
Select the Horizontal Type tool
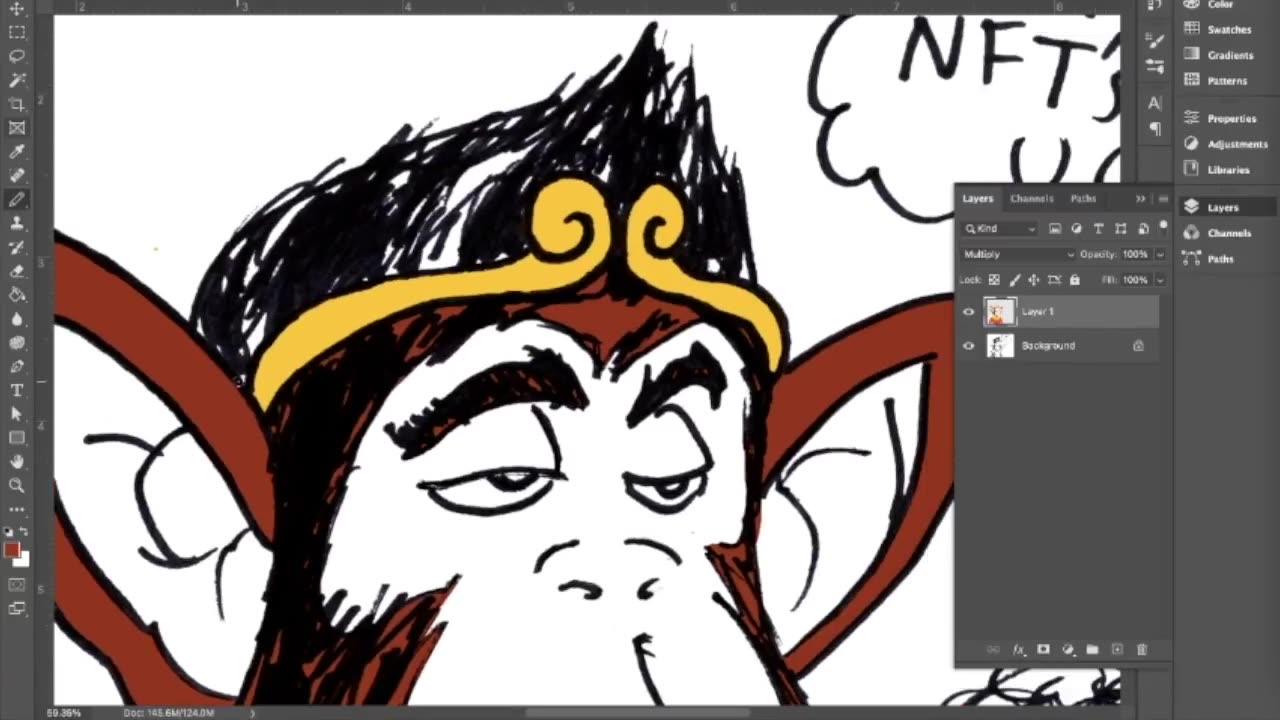click(17, 391)
